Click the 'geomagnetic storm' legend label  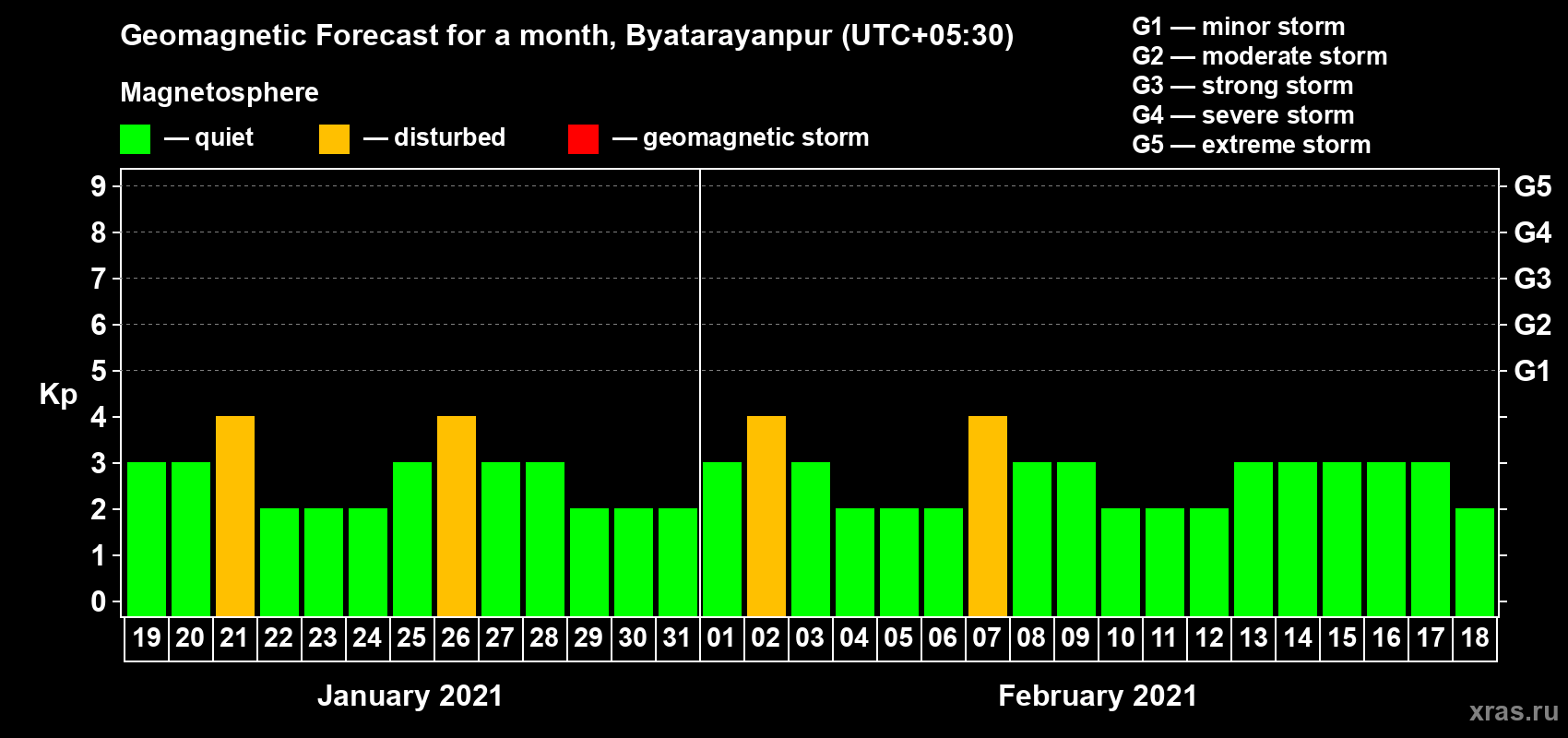point(756,138)
